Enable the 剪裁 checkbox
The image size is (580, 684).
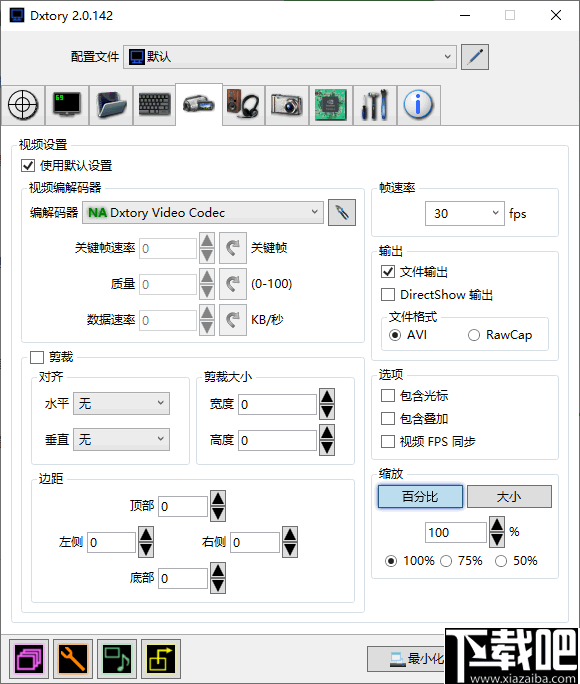coord(37,357)
